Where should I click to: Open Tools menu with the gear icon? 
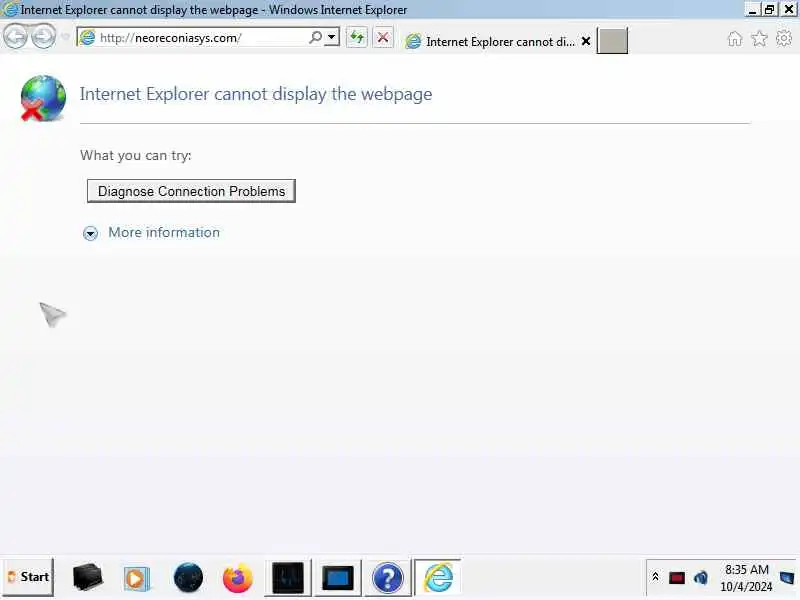[x=784, y=38]
